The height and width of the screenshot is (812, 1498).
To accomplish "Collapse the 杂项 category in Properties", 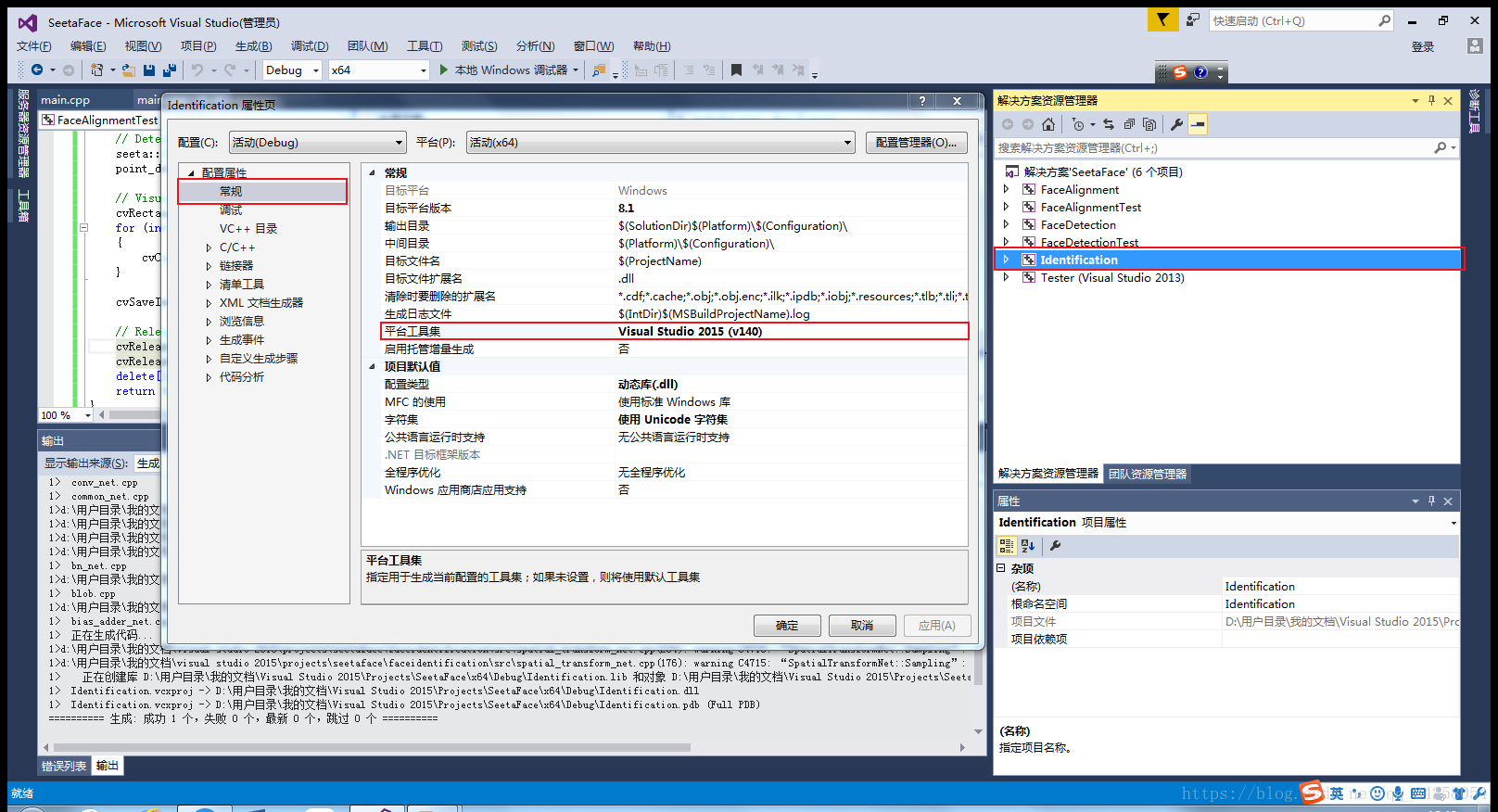I will point(1001,568).
